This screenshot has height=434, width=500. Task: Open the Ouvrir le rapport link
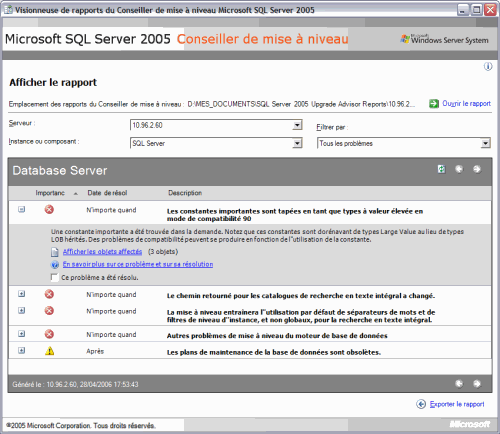pos(466,104)
